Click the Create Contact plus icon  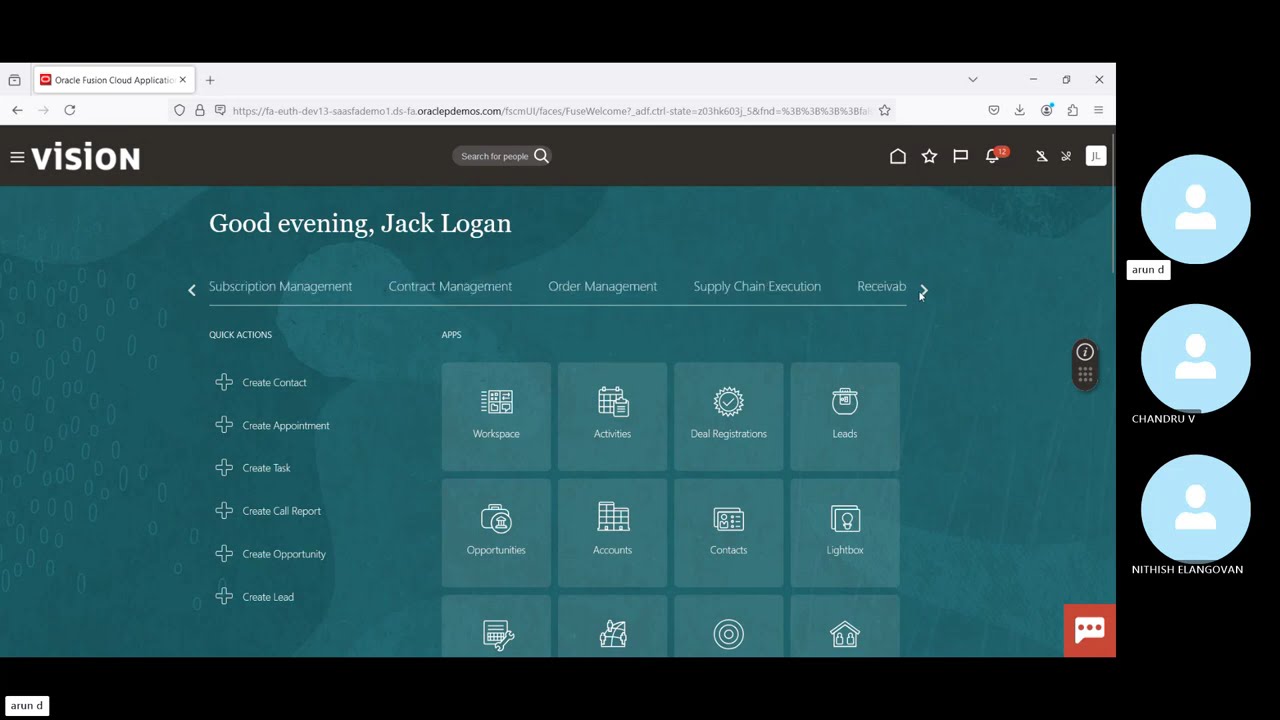tap(224, 382)
